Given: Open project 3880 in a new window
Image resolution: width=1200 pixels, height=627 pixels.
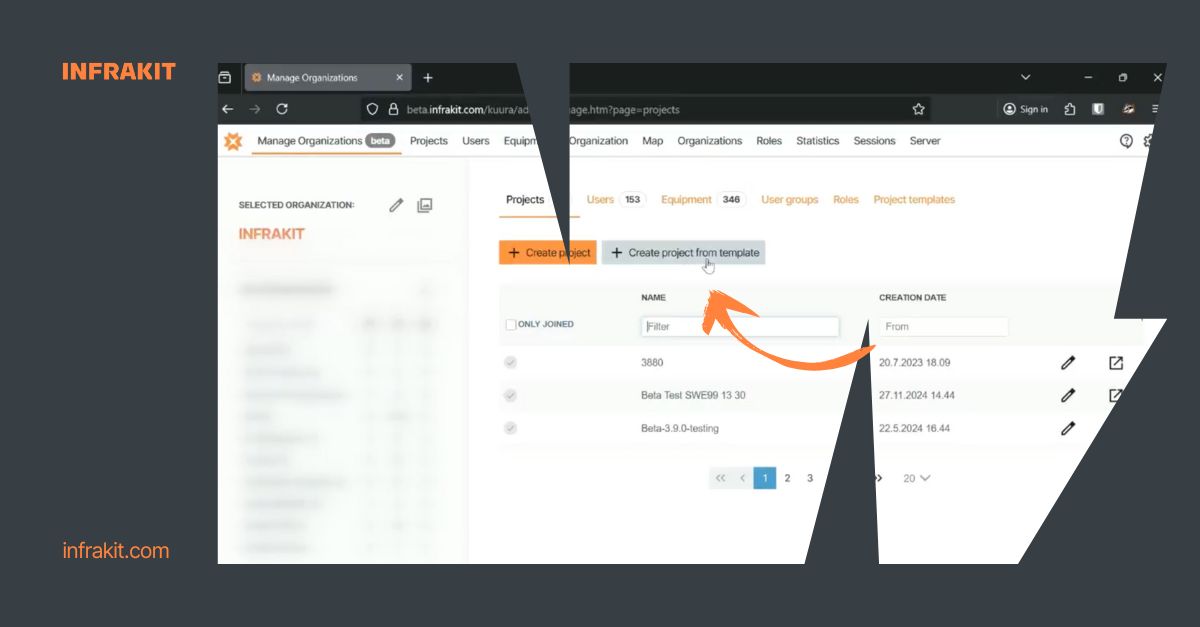Looking at the screenshot, I should click(x=1116, y=363).
